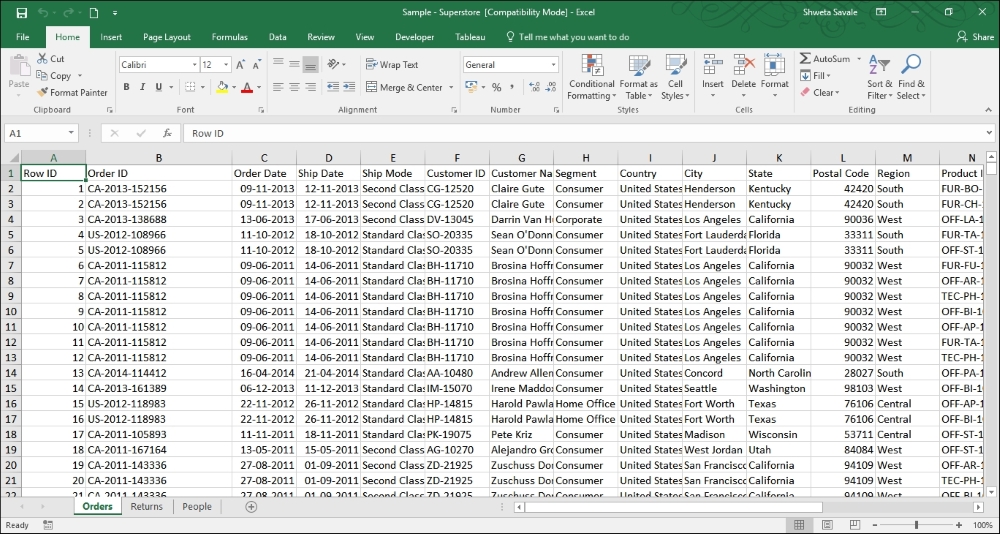Open Sort & Filter menu
The image size is (1000, 534).
pos(879,77)
